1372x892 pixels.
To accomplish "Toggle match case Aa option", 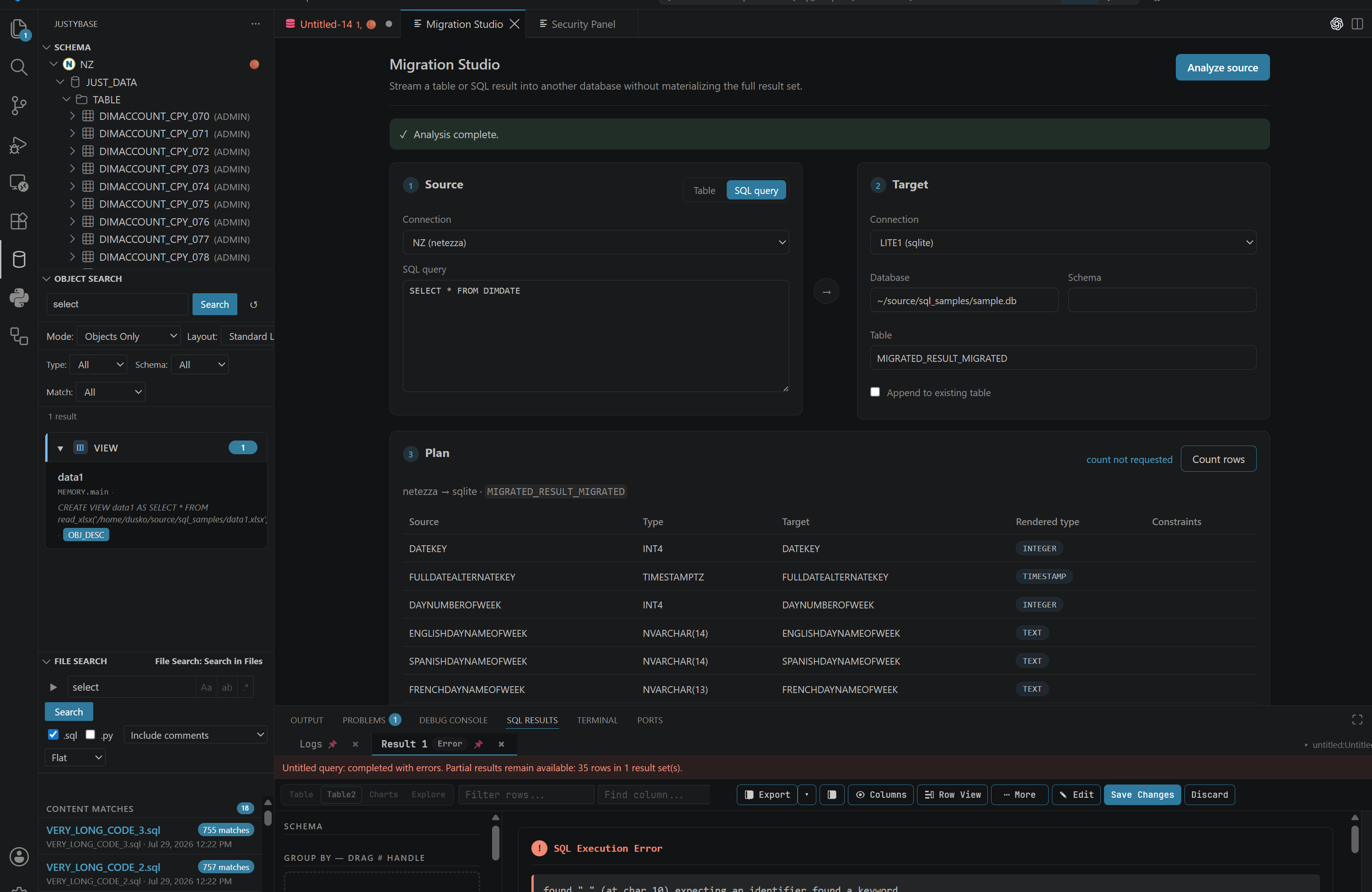I will [206, 688].
